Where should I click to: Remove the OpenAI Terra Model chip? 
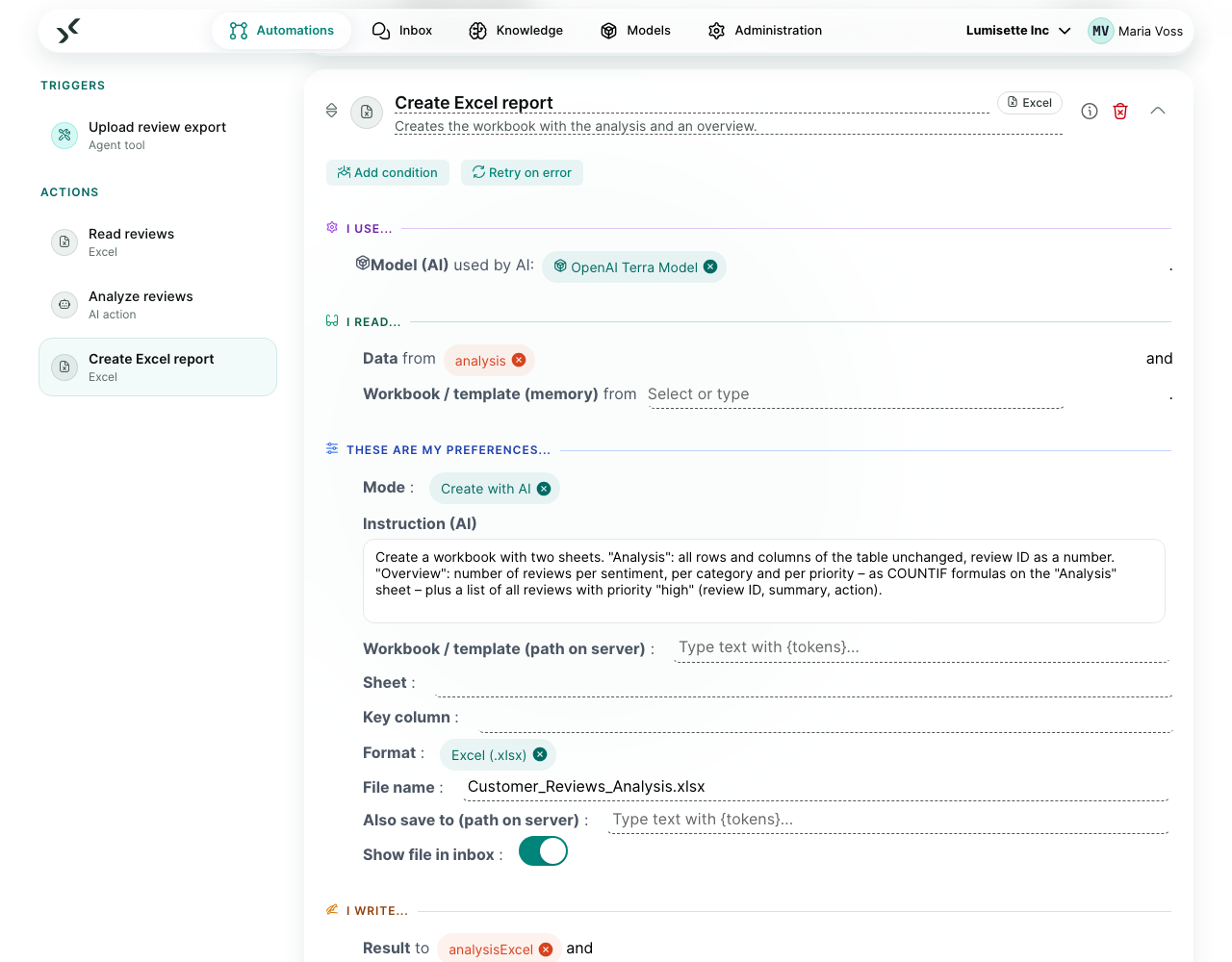(710, 266)
